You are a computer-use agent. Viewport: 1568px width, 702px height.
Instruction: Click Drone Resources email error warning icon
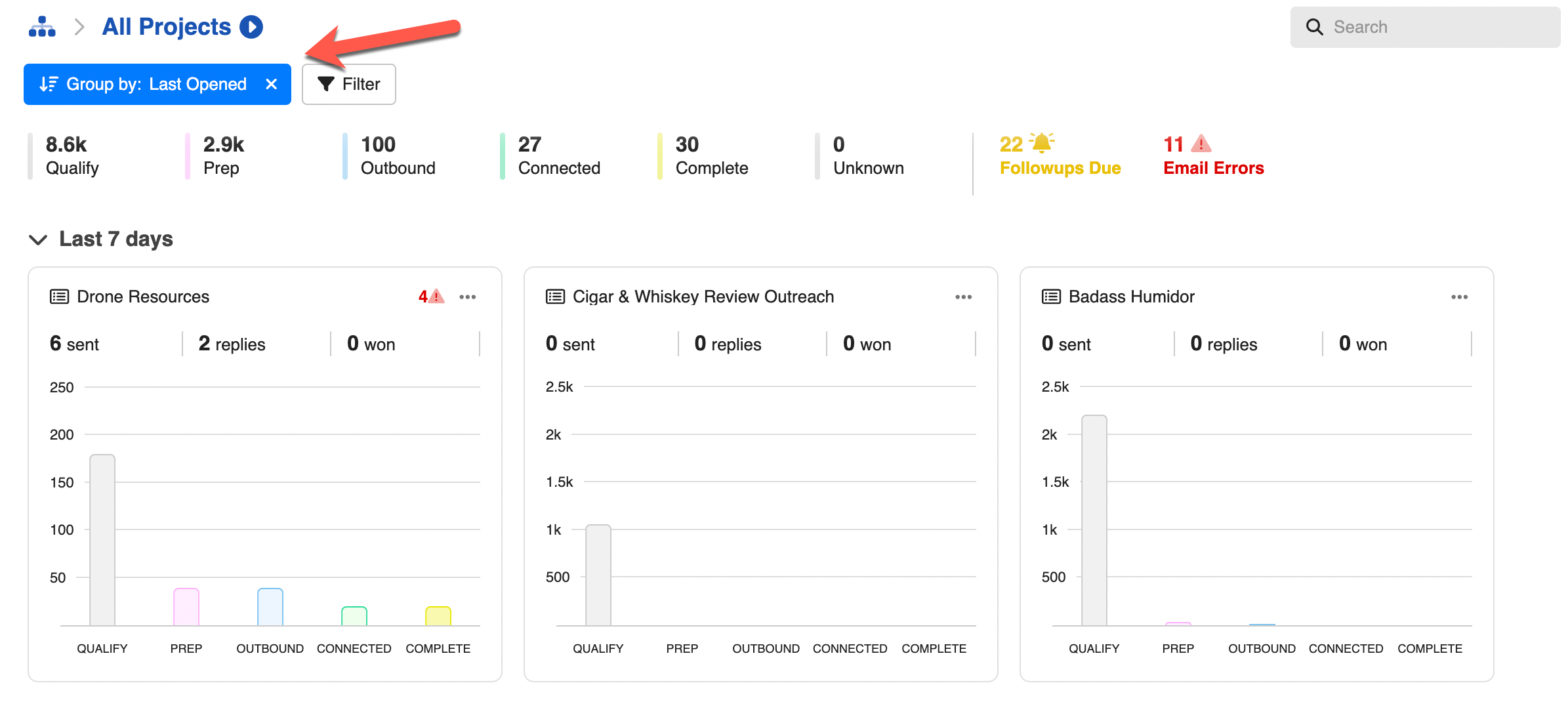coord(436,297)
